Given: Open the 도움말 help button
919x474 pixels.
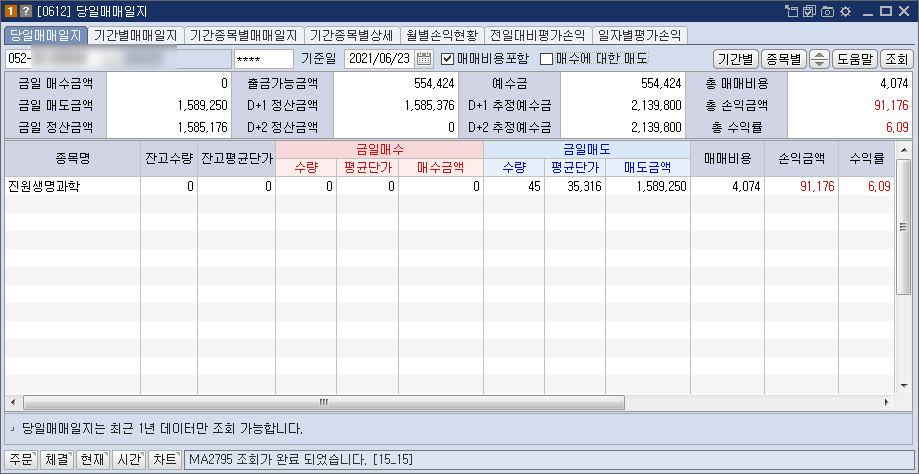Looking at the screenshot, I should coord(855,59).
